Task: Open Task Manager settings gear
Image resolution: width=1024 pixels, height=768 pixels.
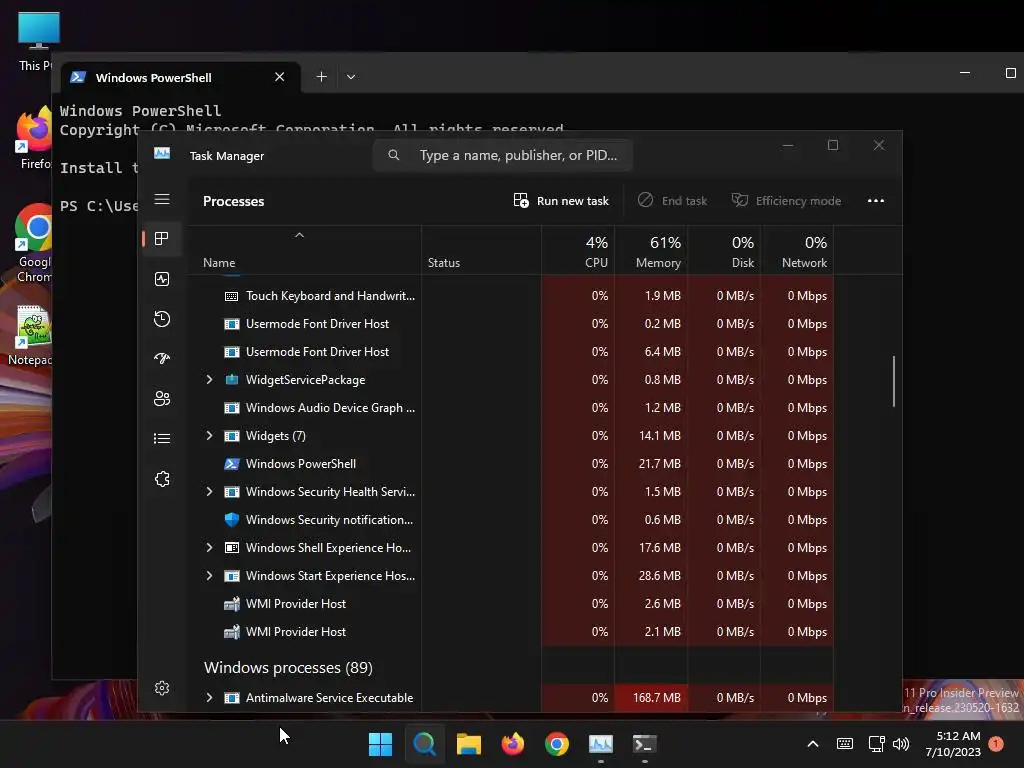Action: pyautogui.click(x=162, y=688)
